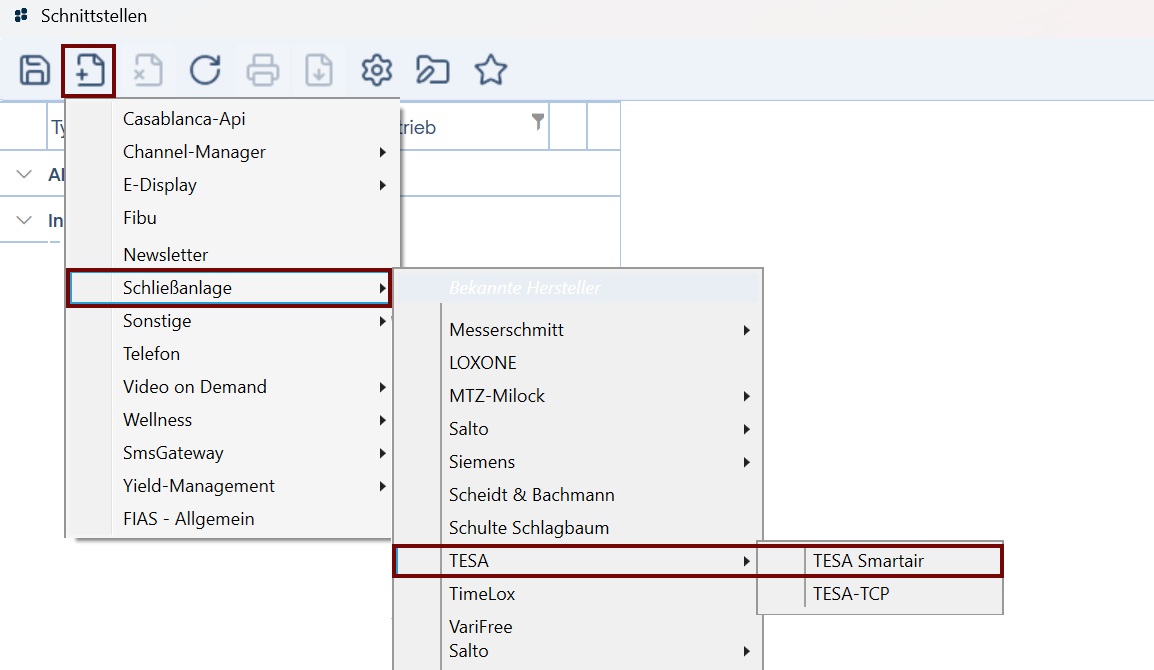1154x670 pixels.
Task: Click the filter funnel in column header
Action: [x=538, y=121]
